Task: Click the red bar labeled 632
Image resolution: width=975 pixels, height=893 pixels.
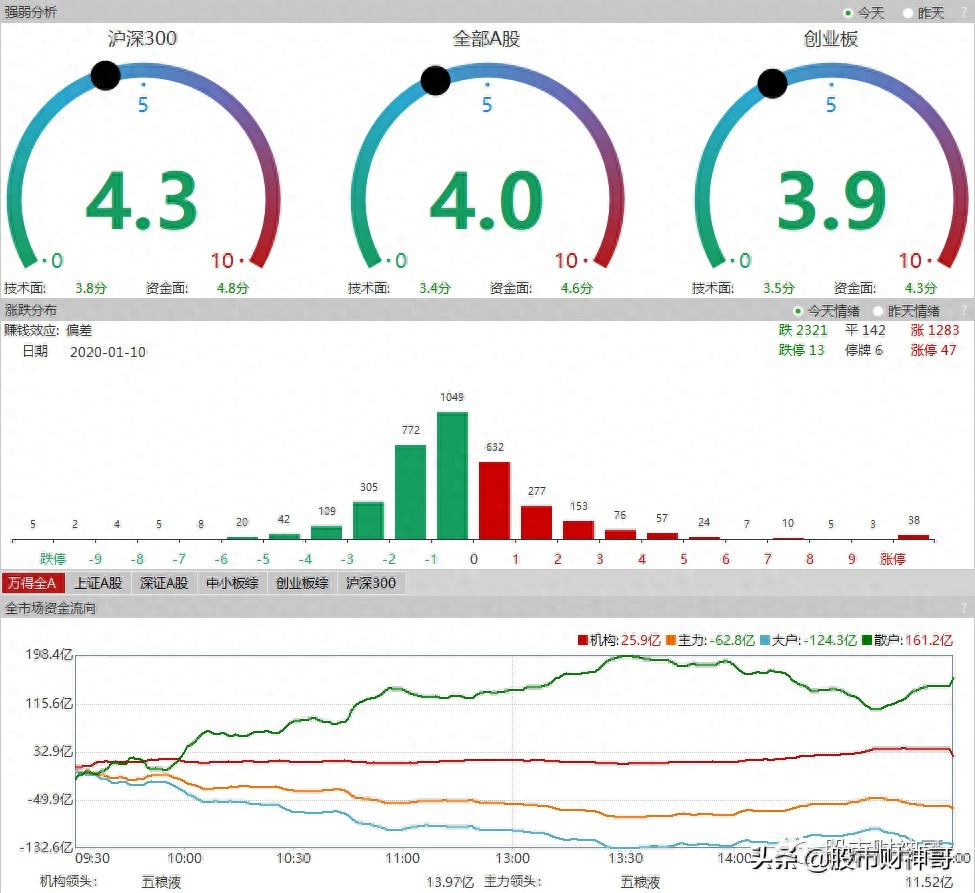Action: click(494, 501)
